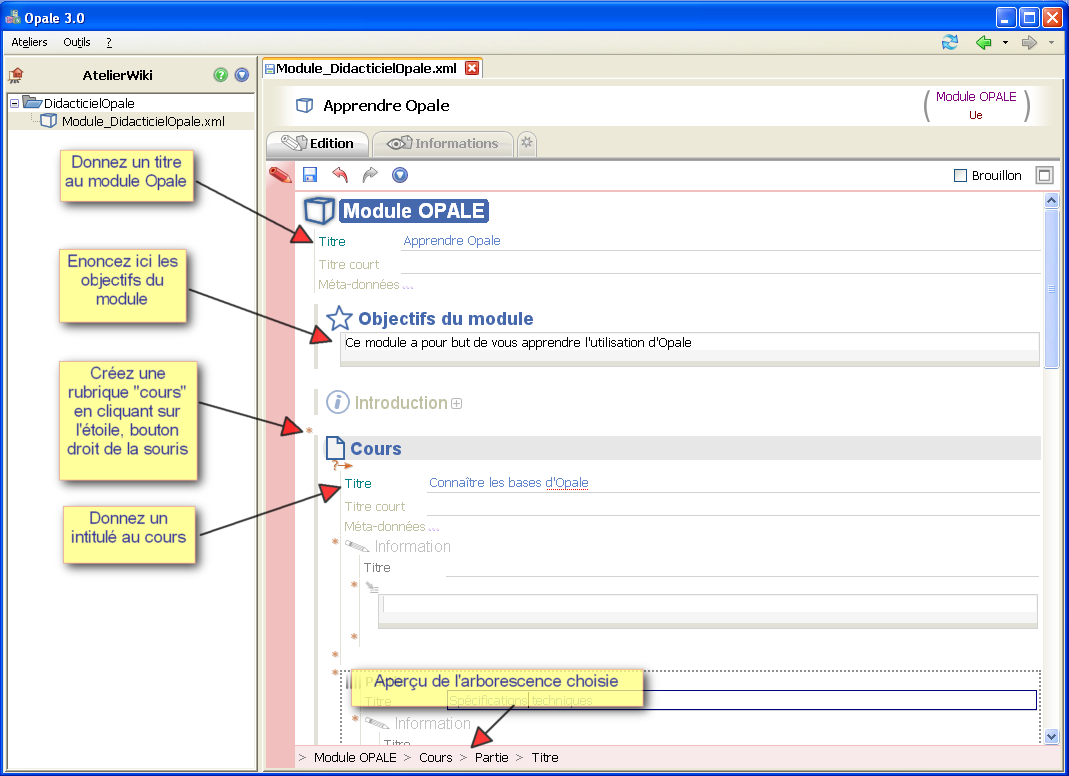Open the forward history dropdown arrow
The image size is (1069, 776).
point(1051,42)
